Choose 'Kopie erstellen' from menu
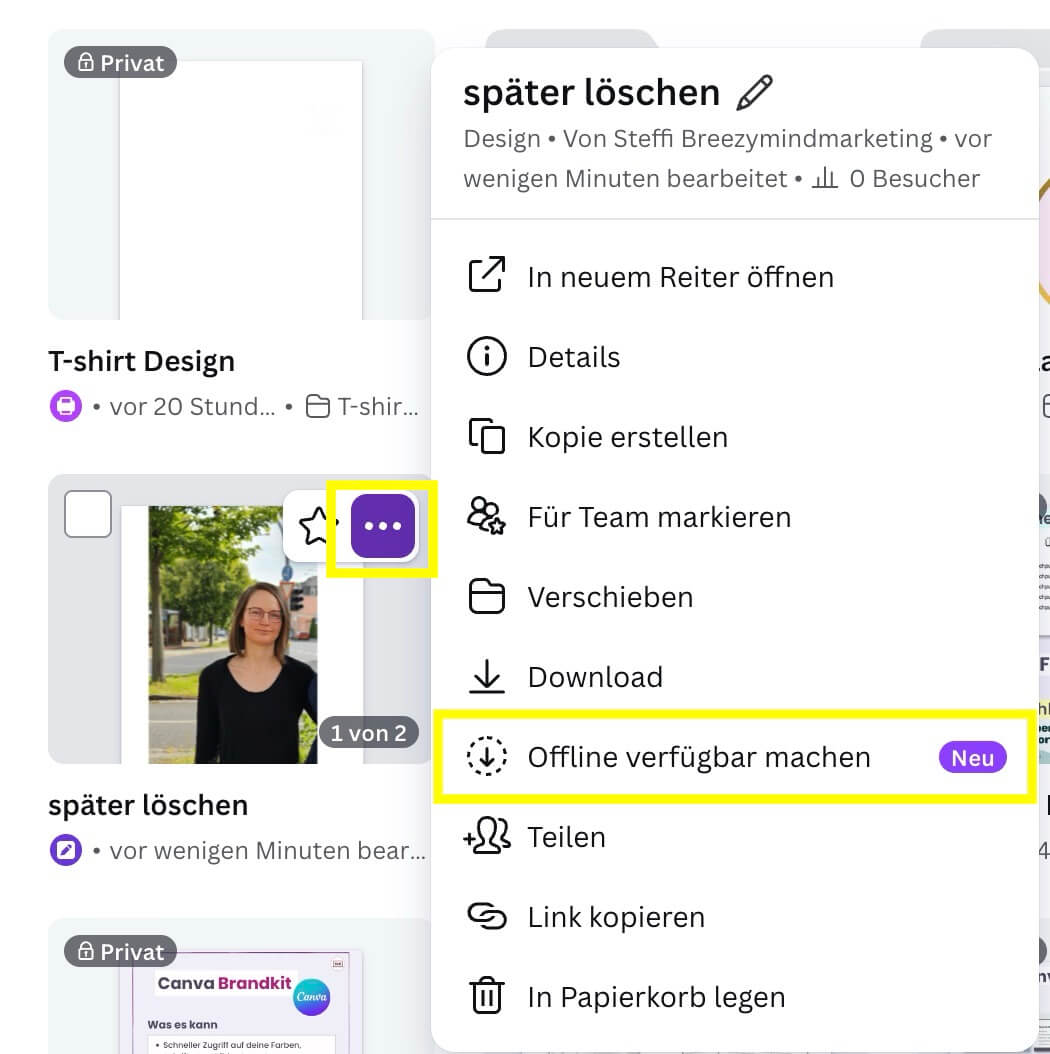Screen dimensions: 1050x1054 click(627, 437)
